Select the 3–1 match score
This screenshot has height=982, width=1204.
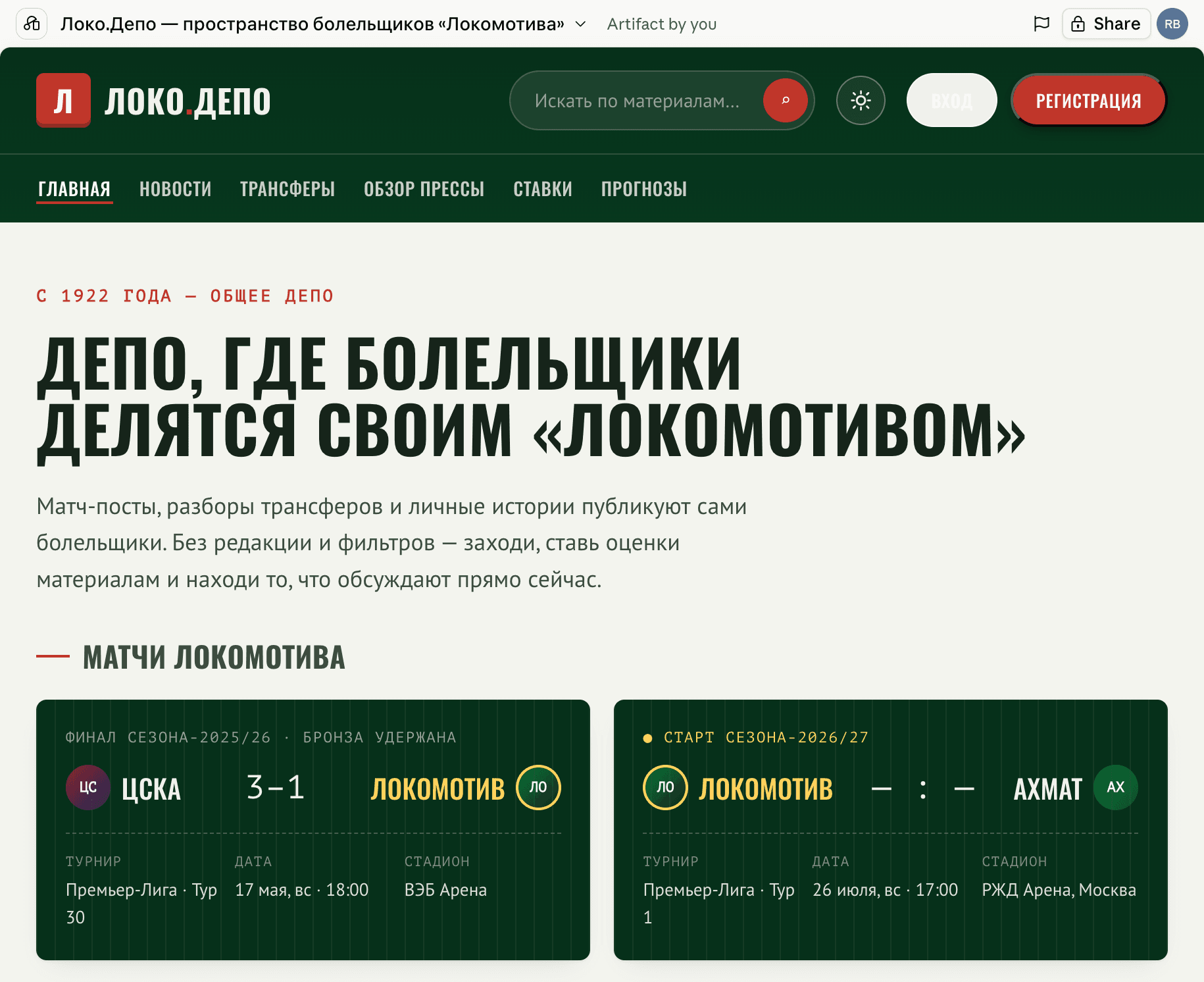pyautogui.click(x=276, y=787)
